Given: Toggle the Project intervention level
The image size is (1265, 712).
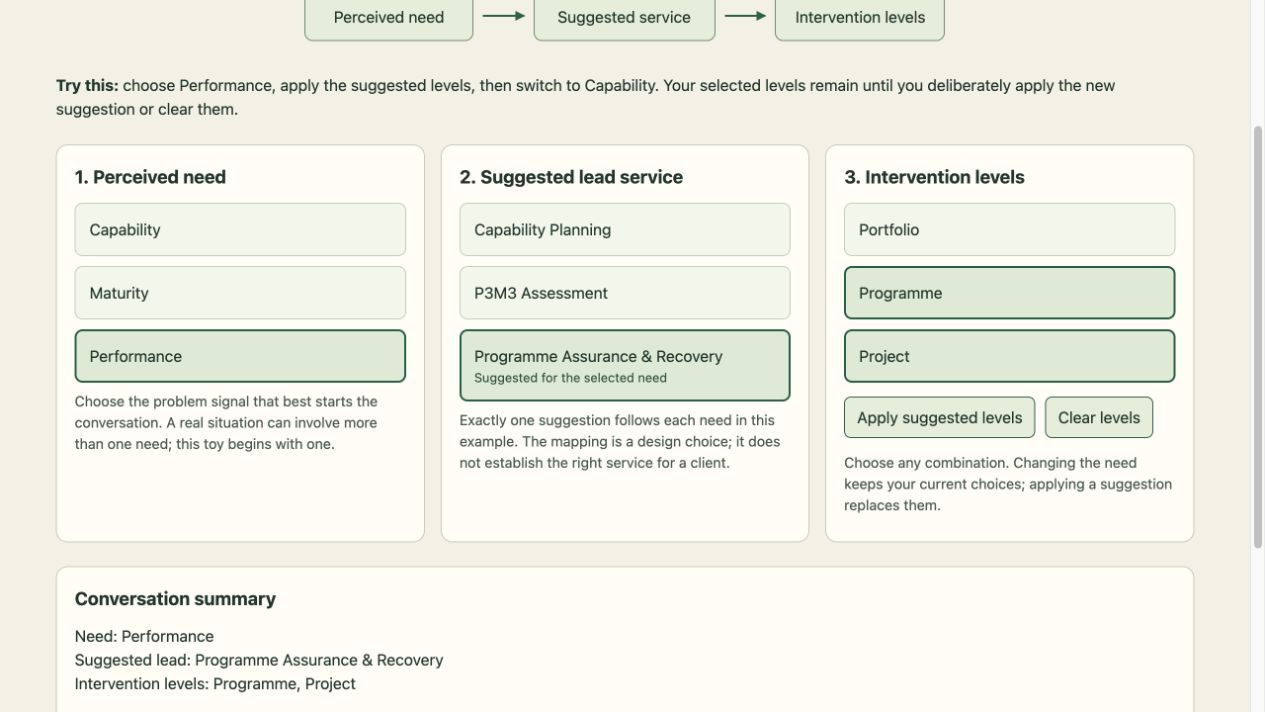Looking at the screenshot, I should pyautogui.click(x=1009, y=356).
